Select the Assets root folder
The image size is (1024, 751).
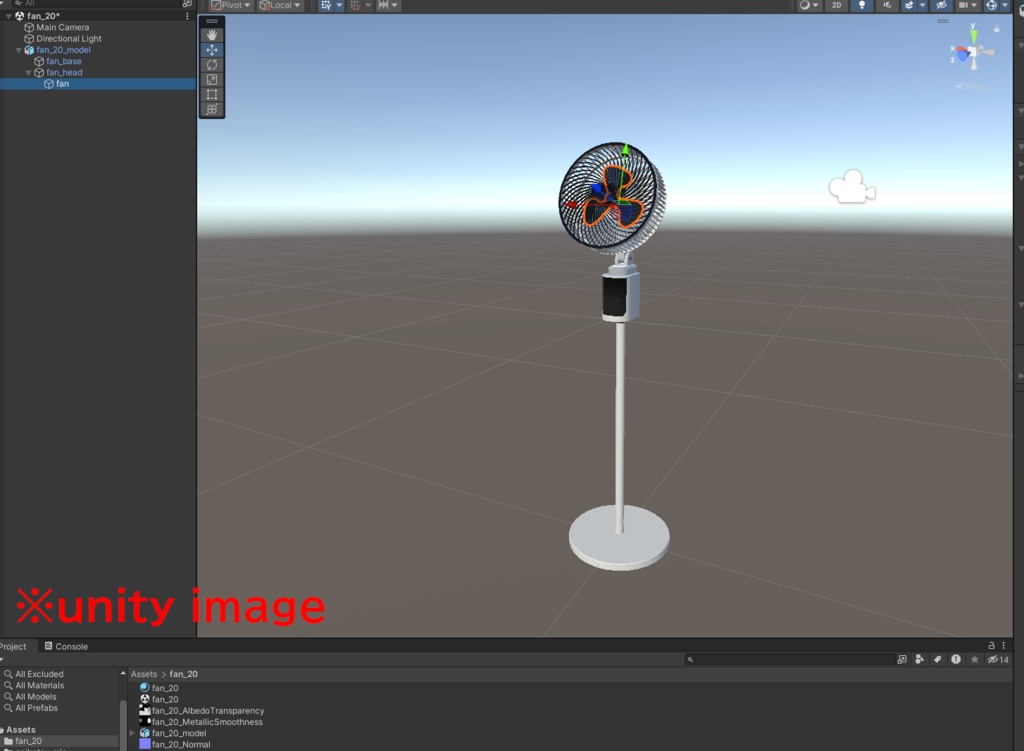(x=20, y=730)
